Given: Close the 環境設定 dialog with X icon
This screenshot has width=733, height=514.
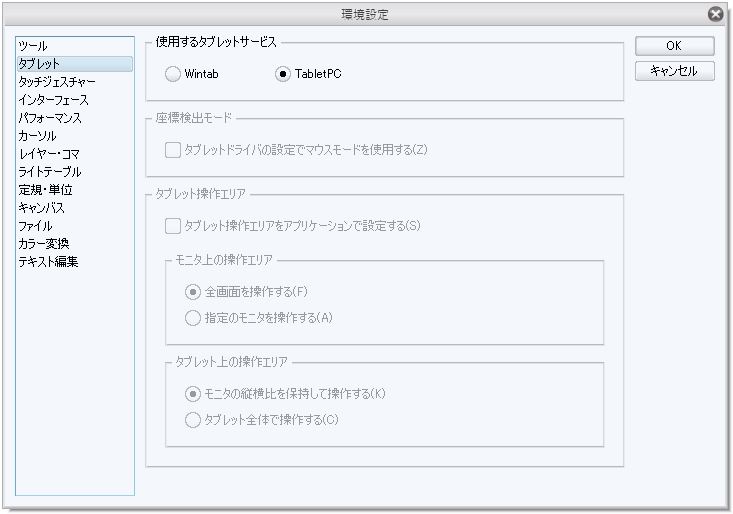Looking at the screenshot, I should 715,14.
